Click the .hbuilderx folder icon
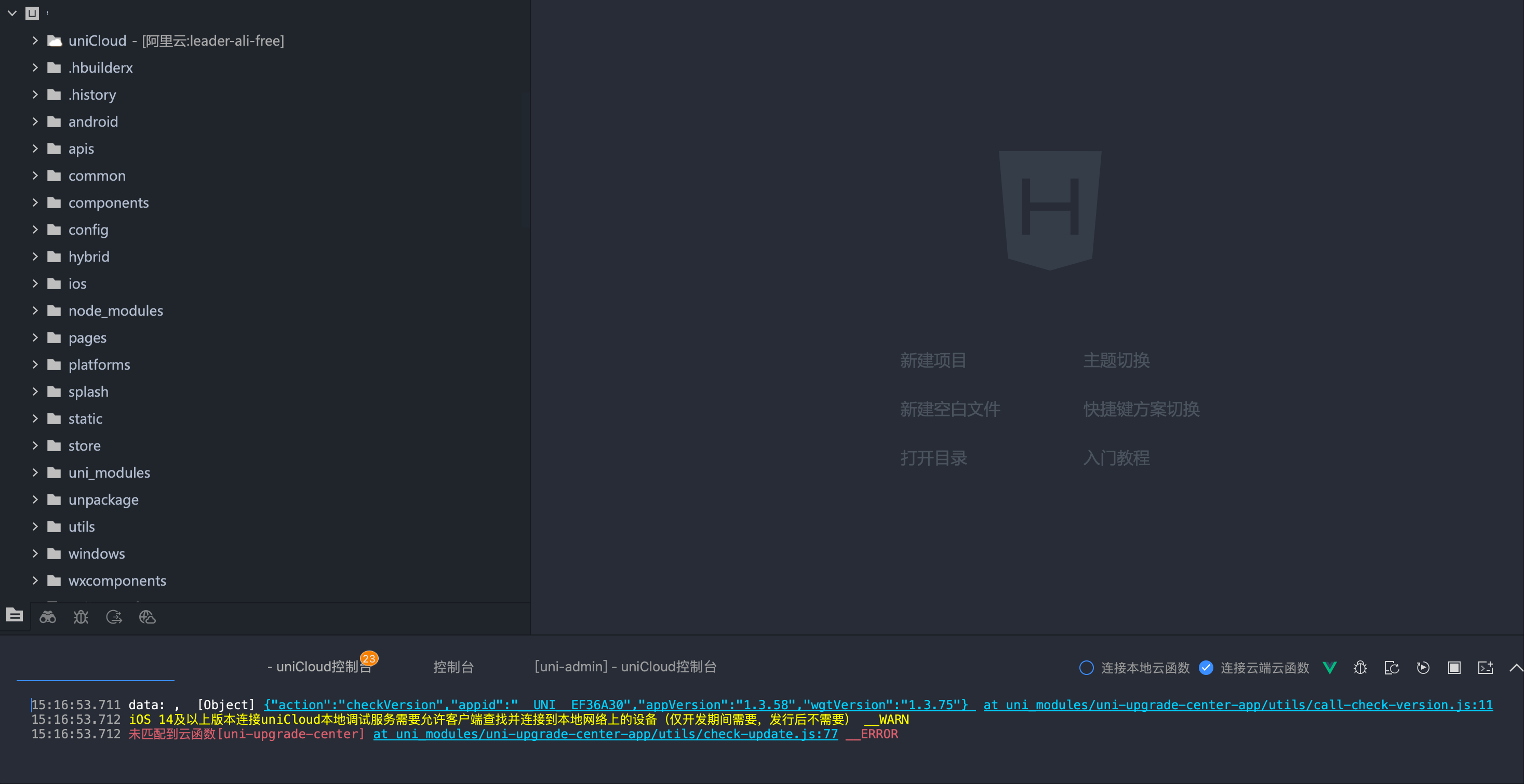 (55, 67)
